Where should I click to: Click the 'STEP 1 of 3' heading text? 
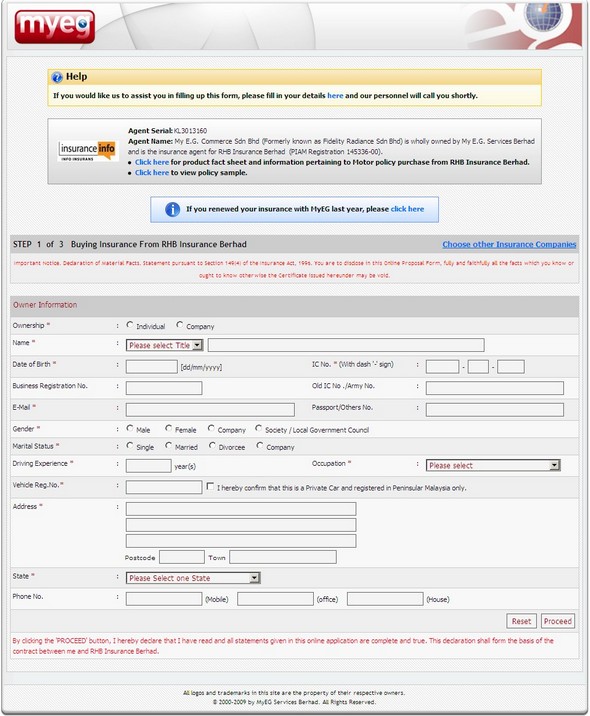(38, 244)
